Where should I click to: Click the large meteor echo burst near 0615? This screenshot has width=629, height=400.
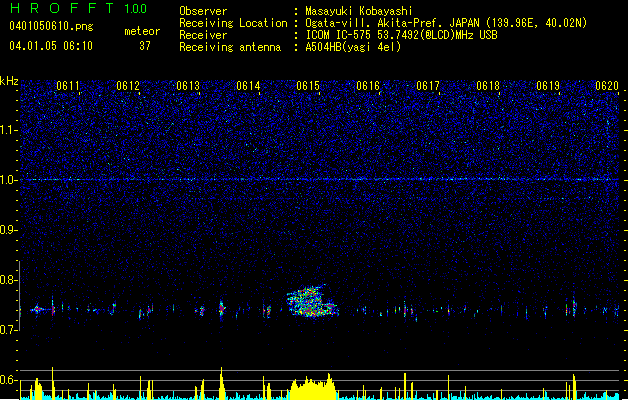[x=312, y=301]
